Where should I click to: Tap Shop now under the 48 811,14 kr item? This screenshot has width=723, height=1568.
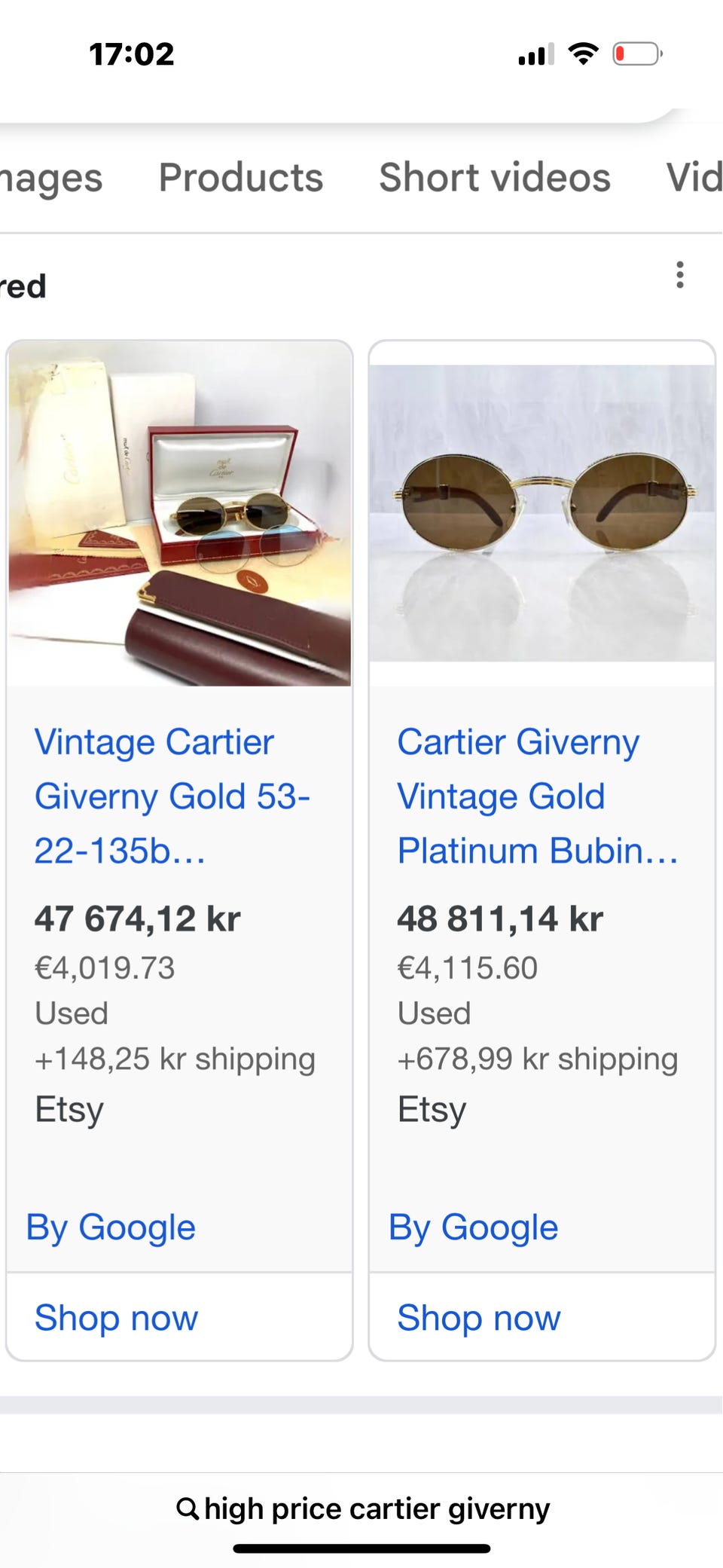click(479, 1318)
